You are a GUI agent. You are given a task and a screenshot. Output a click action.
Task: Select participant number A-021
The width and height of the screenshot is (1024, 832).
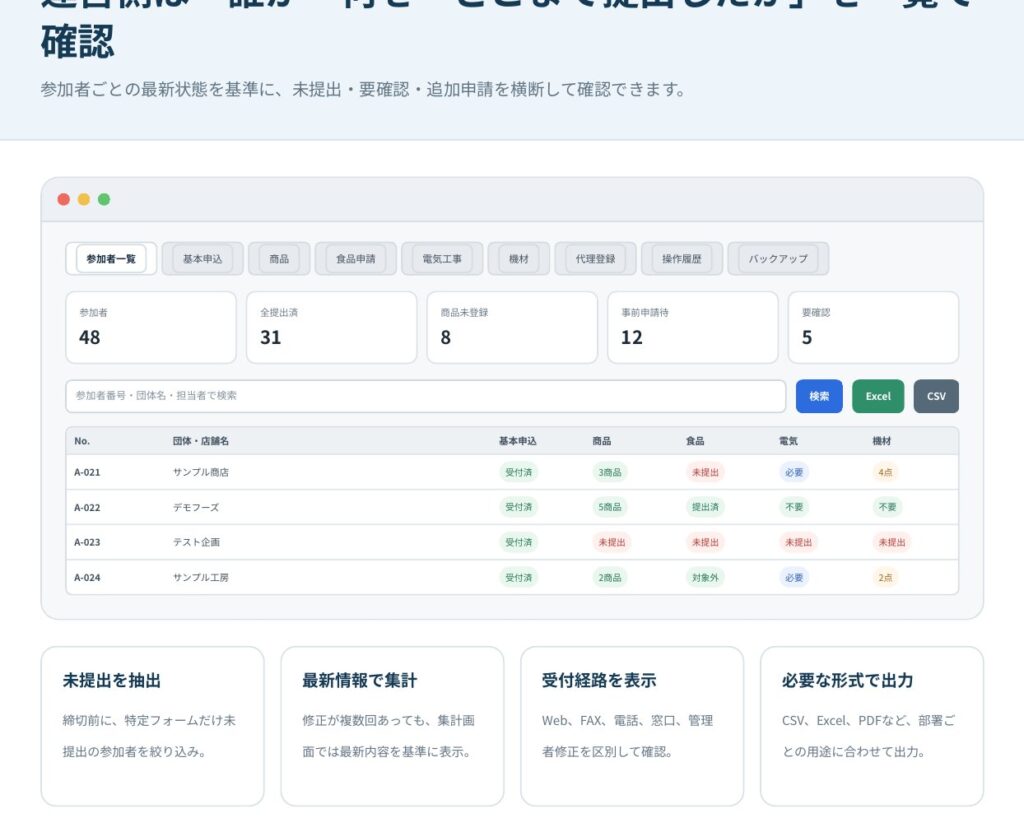coord(87,472)
